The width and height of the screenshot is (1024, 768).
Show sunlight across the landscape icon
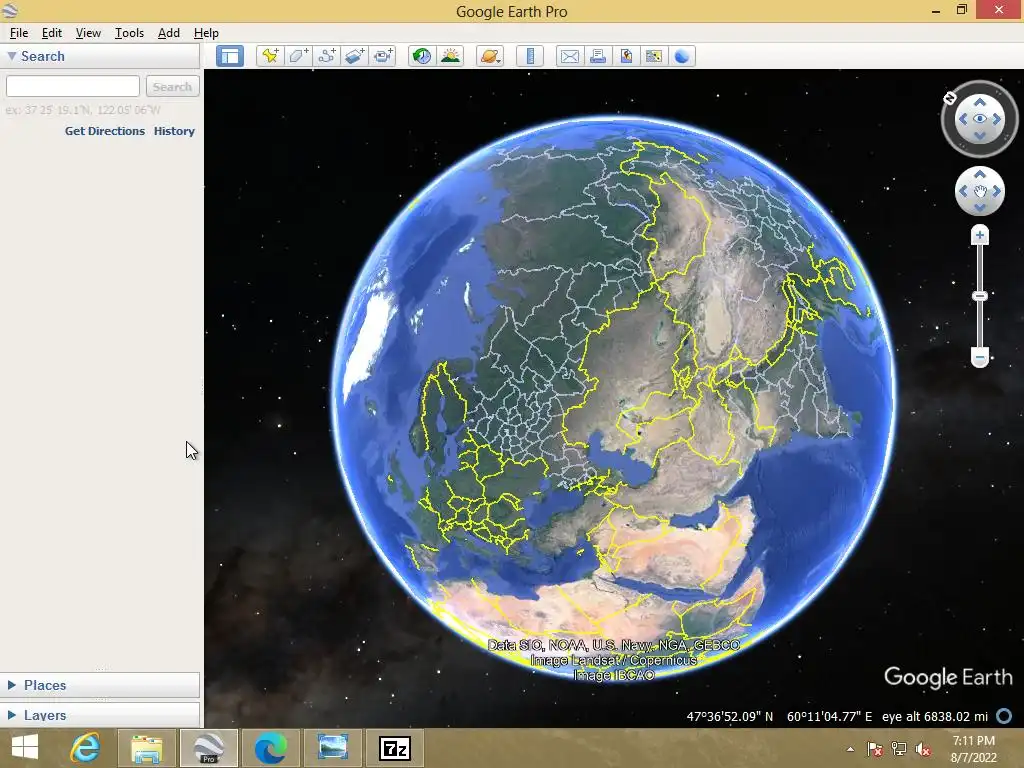click(x=451, y=56)
